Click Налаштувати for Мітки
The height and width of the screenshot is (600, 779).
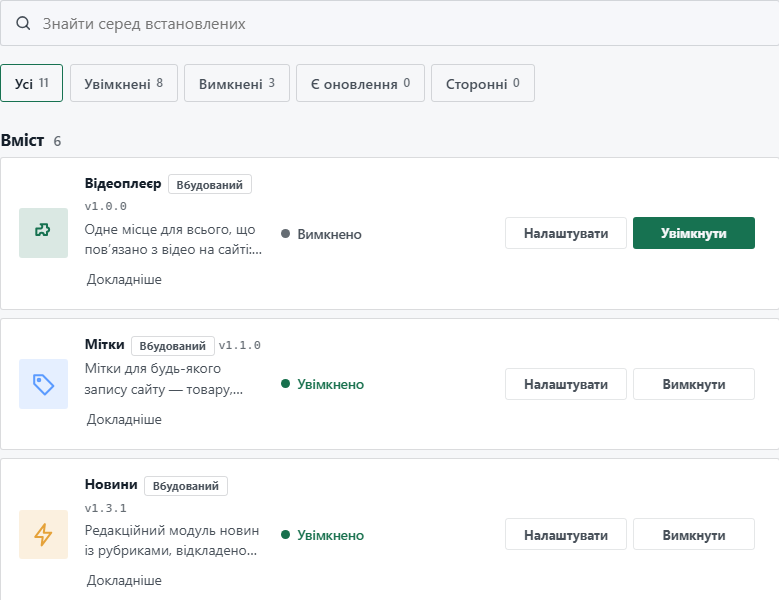tap(566, 384)
